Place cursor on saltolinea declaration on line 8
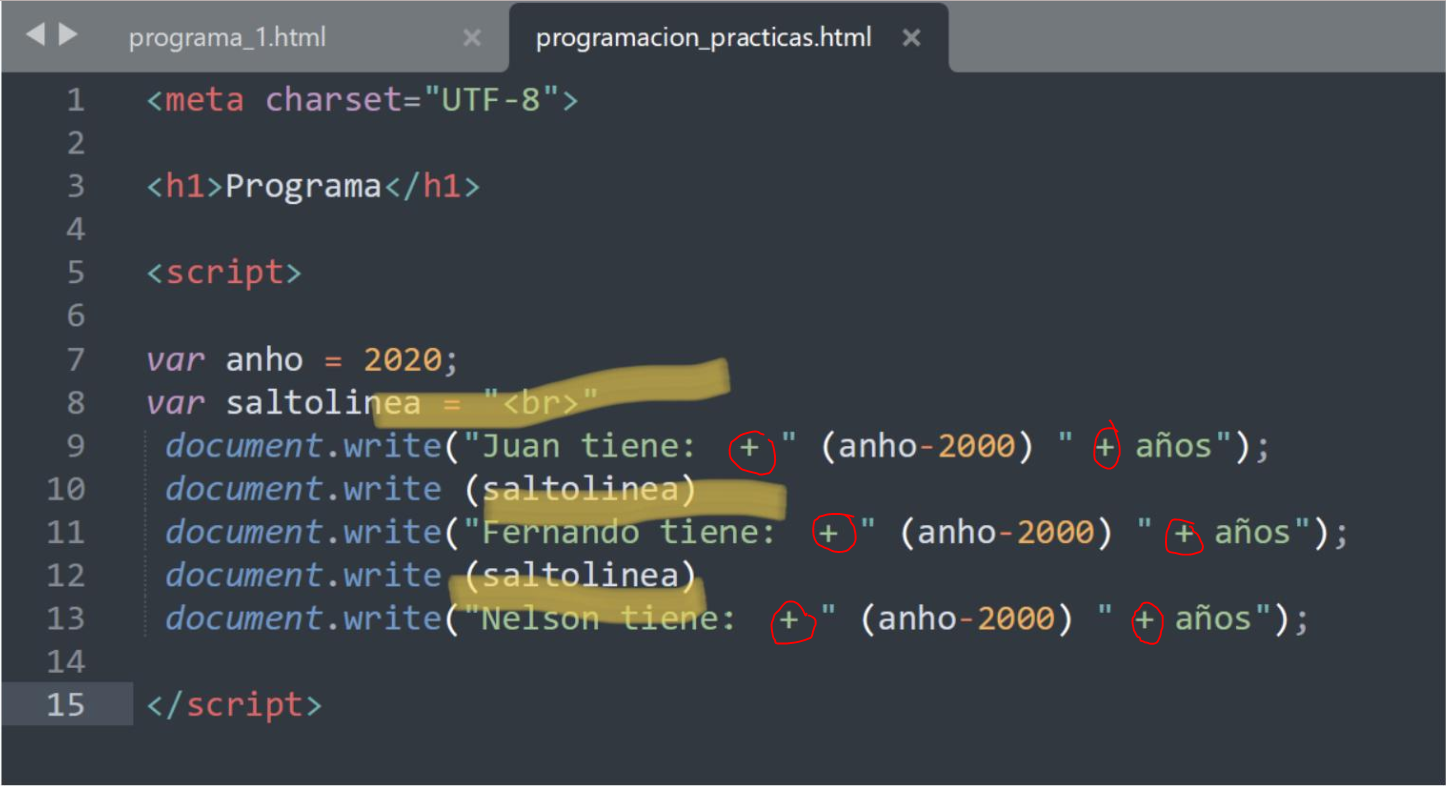The width and height of the screenshot is (1446, 786). tap(323, 402)
